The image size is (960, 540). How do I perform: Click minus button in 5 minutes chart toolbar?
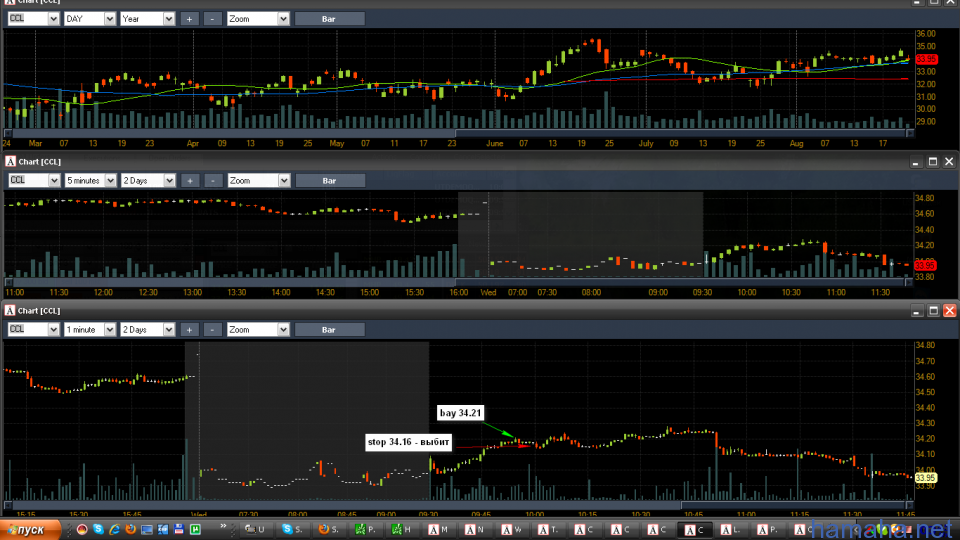pos(213,181)
